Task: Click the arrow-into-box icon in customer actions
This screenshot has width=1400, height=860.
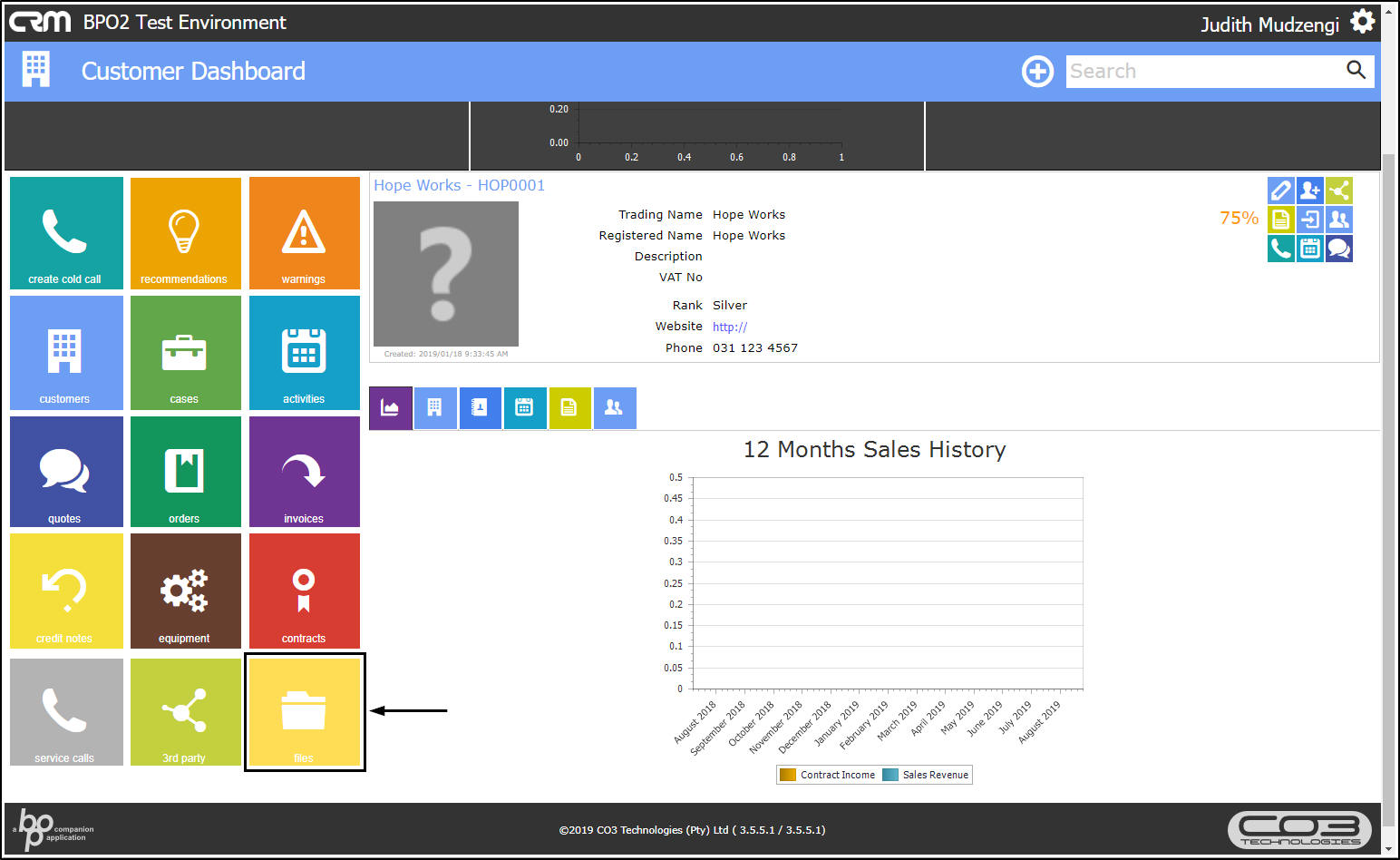Action: (1310, 220)
